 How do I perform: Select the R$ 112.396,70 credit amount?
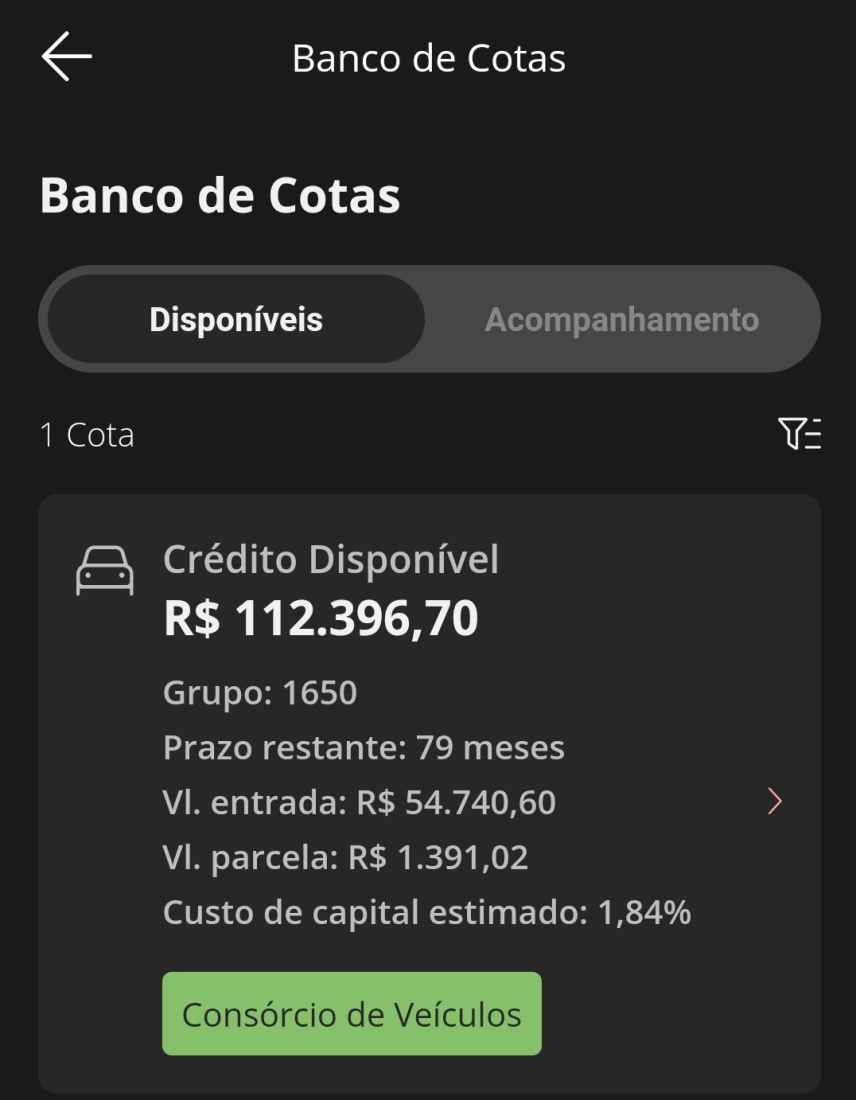point(321,618)
